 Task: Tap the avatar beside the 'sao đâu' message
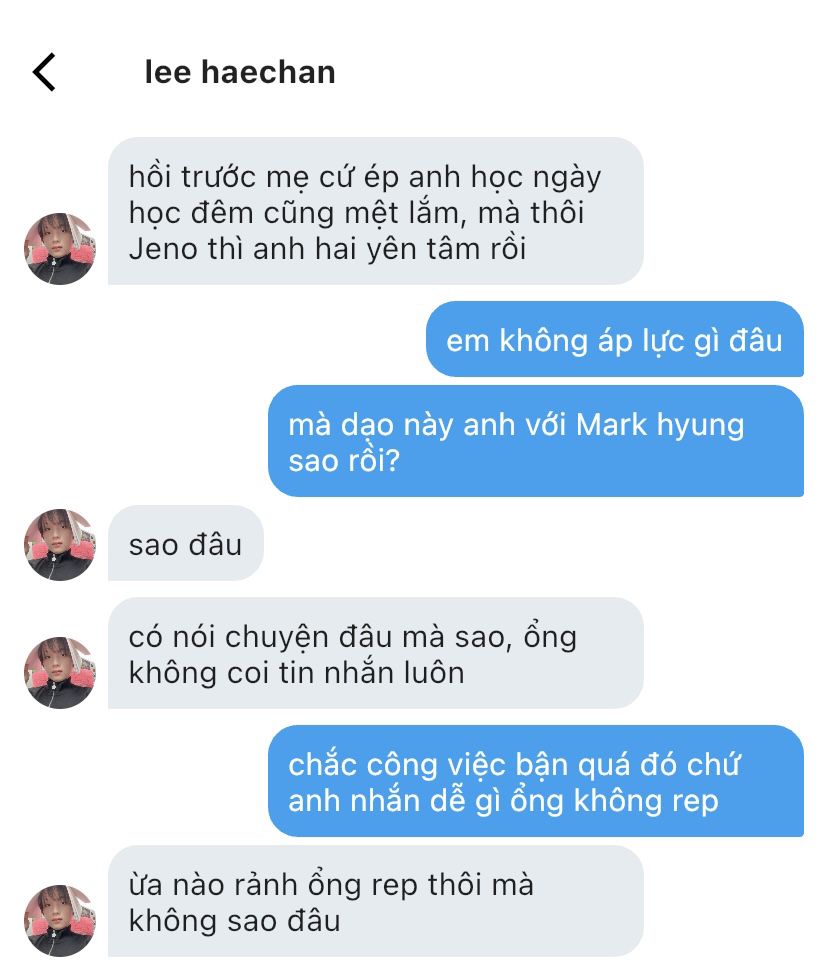(60, 545)
